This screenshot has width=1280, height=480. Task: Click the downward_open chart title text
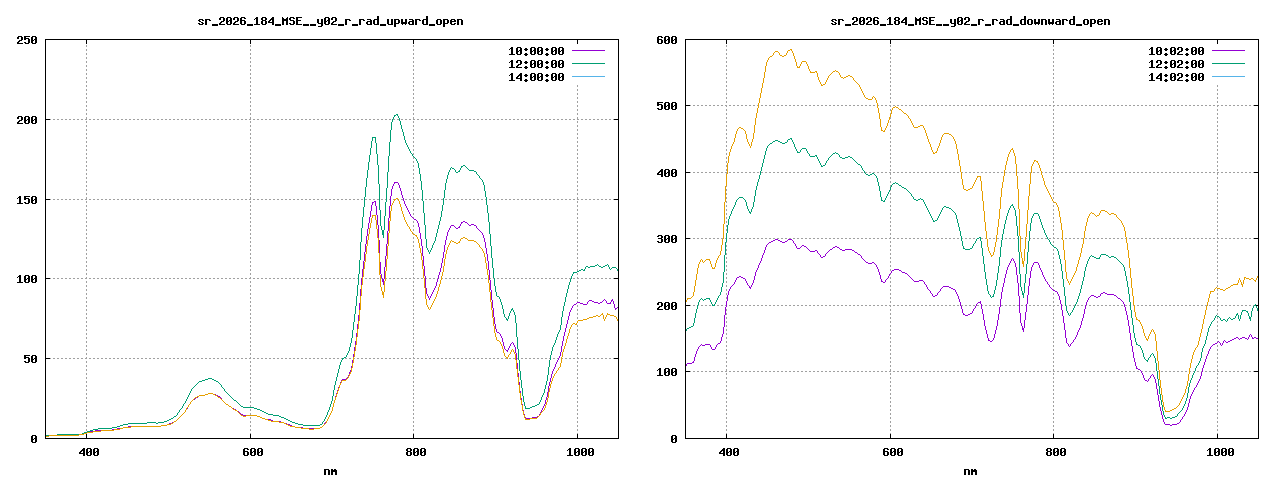[x=970, y=21]
